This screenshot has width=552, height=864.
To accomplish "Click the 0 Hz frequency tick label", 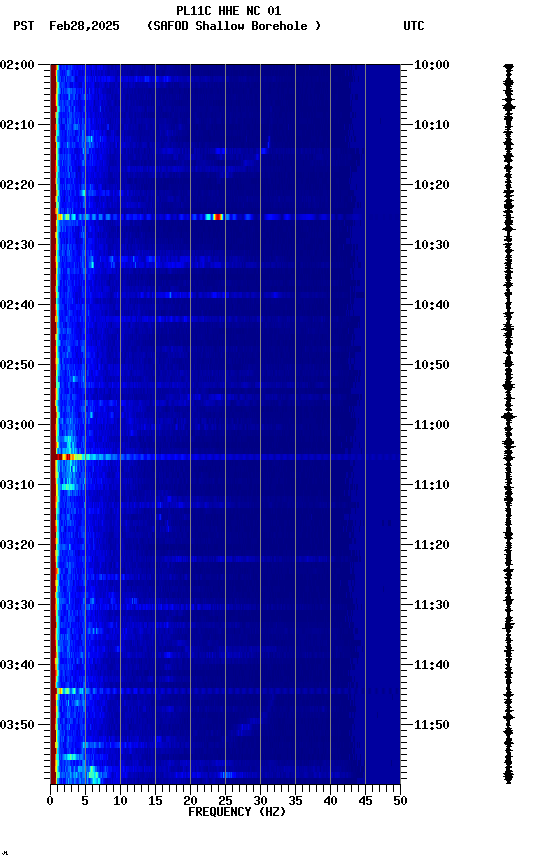I will pyautogui.click(x=50, y=801).
